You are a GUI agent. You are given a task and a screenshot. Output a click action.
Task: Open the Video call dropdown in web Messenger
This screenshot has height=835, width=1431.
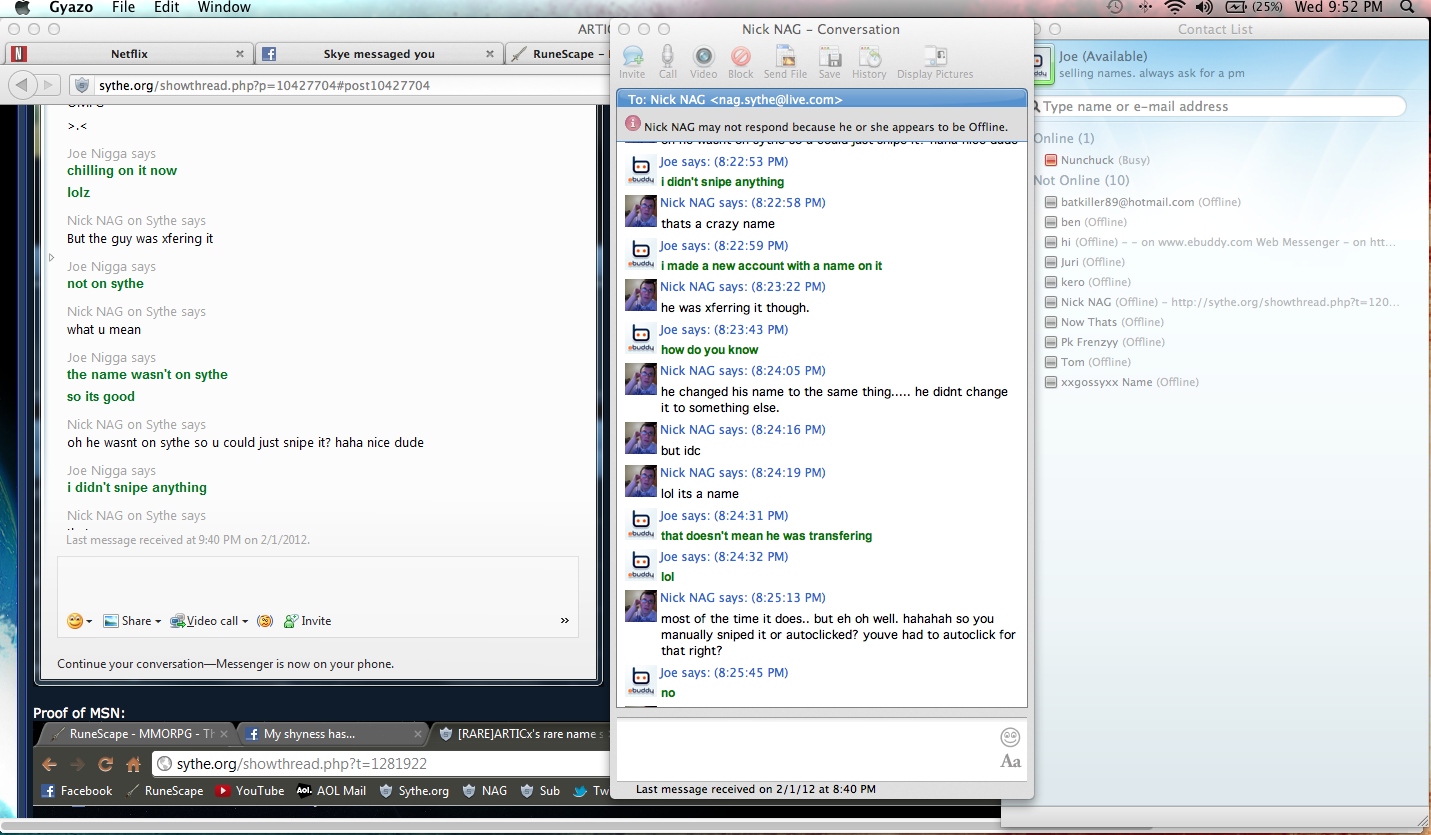(209, 621)
